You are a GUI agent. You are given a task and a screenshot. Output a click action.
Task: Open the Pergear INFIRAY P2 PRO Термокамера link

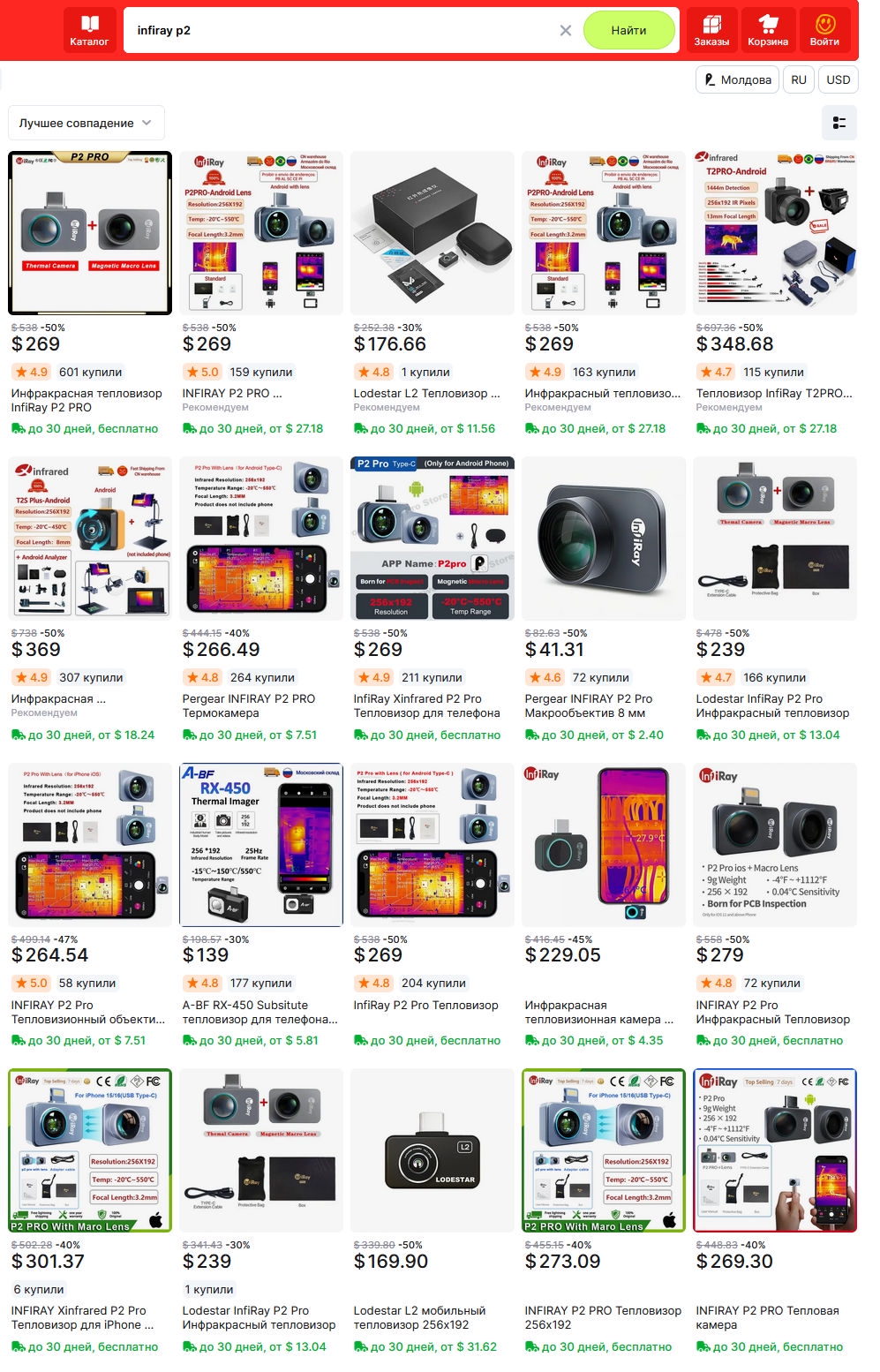coord(249,705)
